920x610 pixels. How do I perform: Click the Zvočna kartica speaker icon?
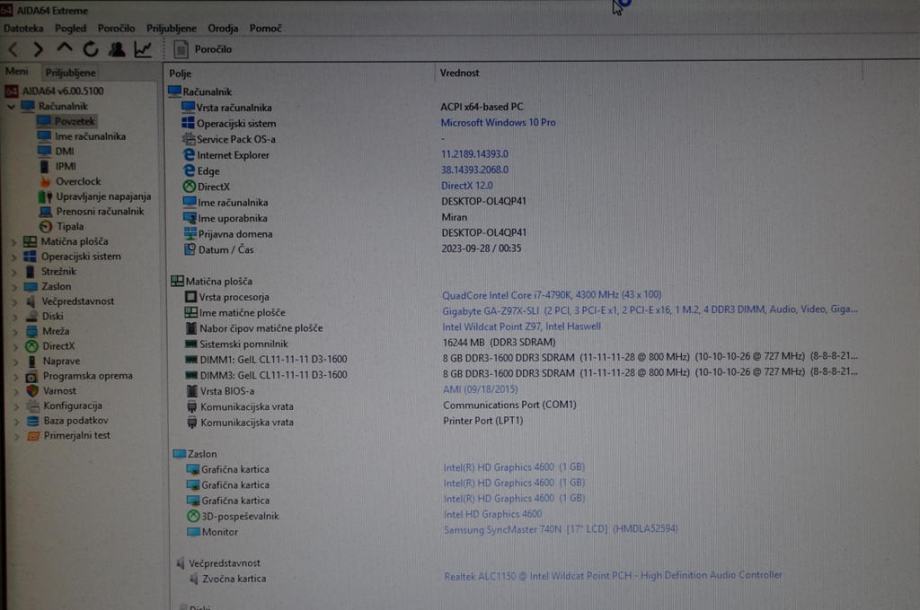tap(194, 579)
